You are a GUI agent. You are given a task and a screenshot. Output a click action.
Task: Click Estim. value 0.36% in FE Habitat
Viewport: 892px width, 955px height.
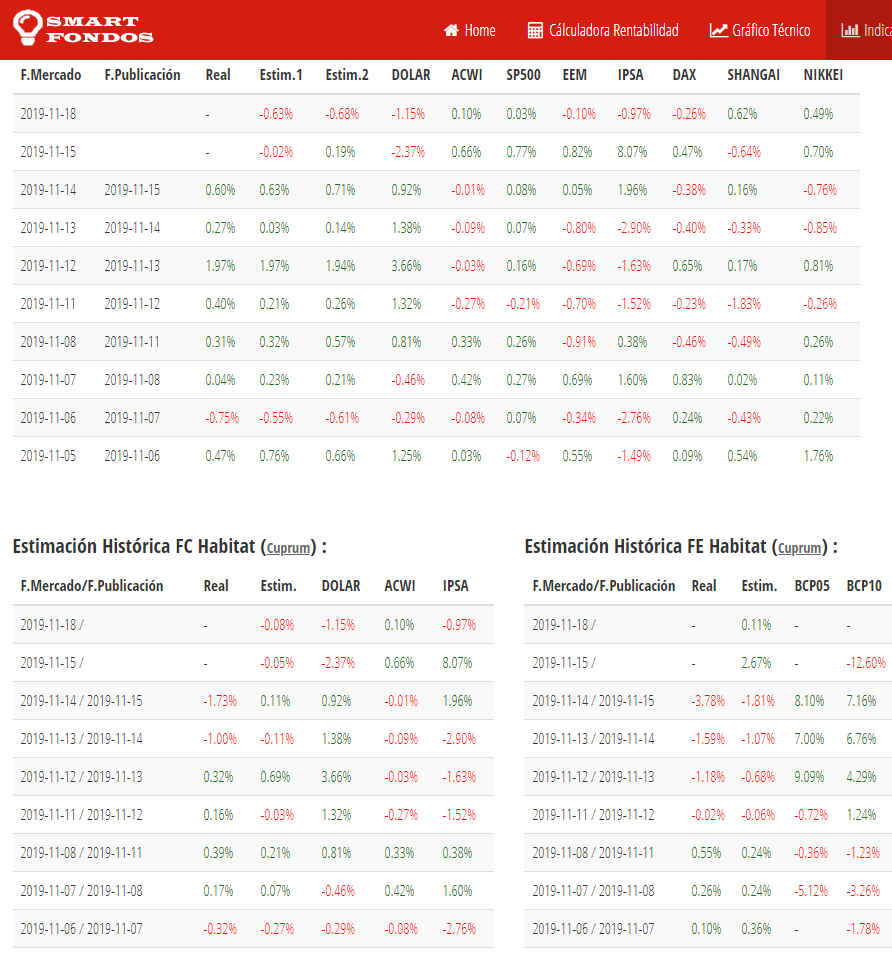[x=756, y=929]
